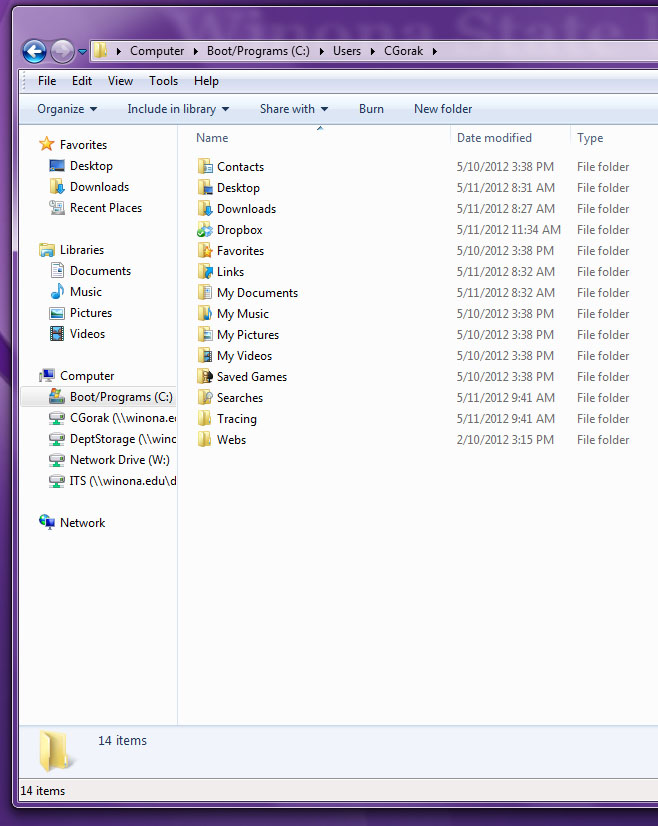Click the Music library icon
This screenshot has width=658, height=826.
pyautogui.click(x=57, y=292)
